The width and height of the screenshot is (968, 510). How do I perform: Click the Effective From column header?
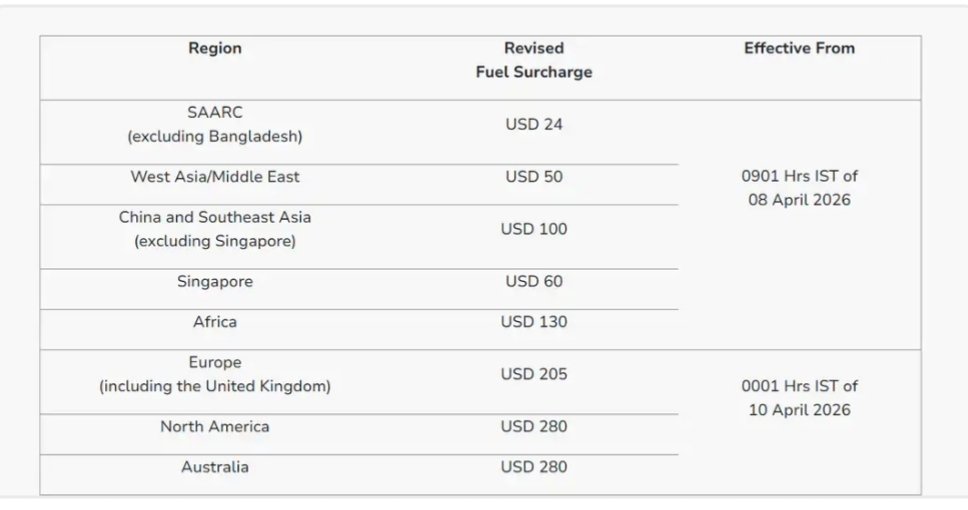coord(799,48)
